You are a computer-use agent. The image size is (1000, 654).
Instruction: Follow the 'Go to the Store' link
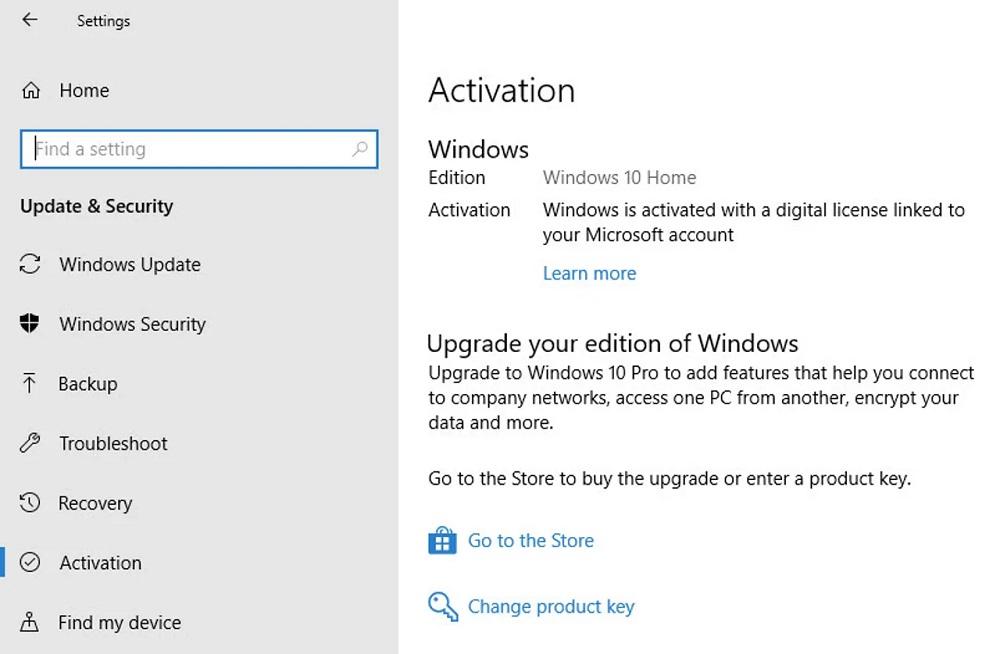click(x=530, y=541)
